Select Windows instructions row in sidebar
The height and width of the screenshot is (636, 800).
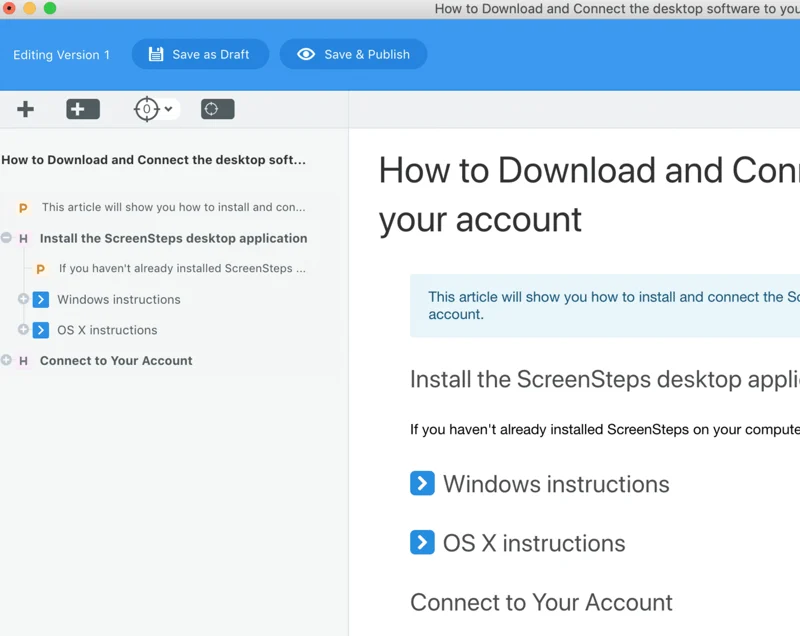pos(119,299)
